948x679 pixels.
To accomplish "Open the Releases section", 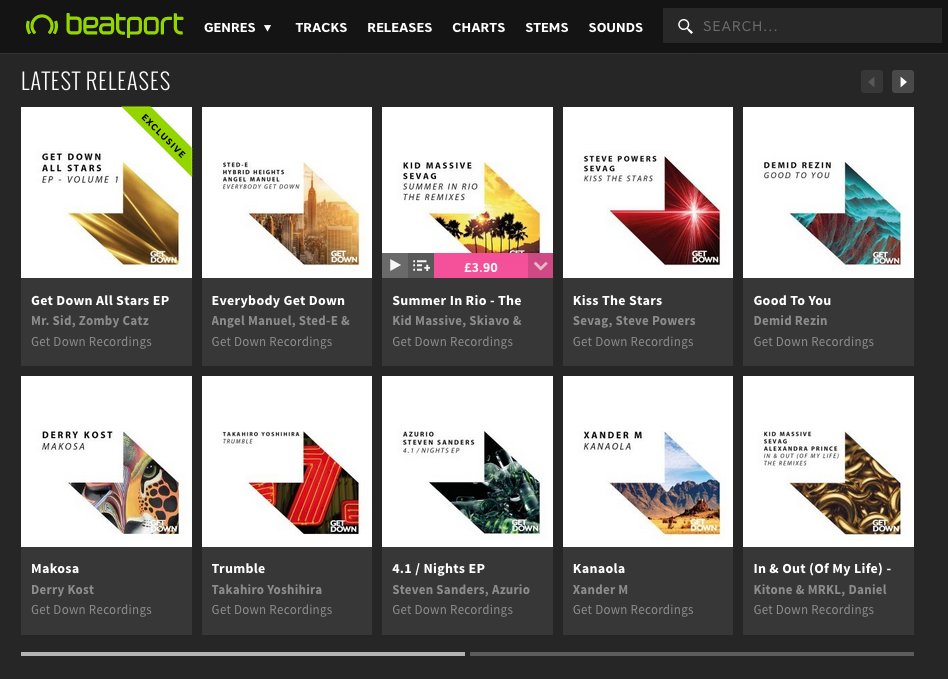I will [400, 27].
